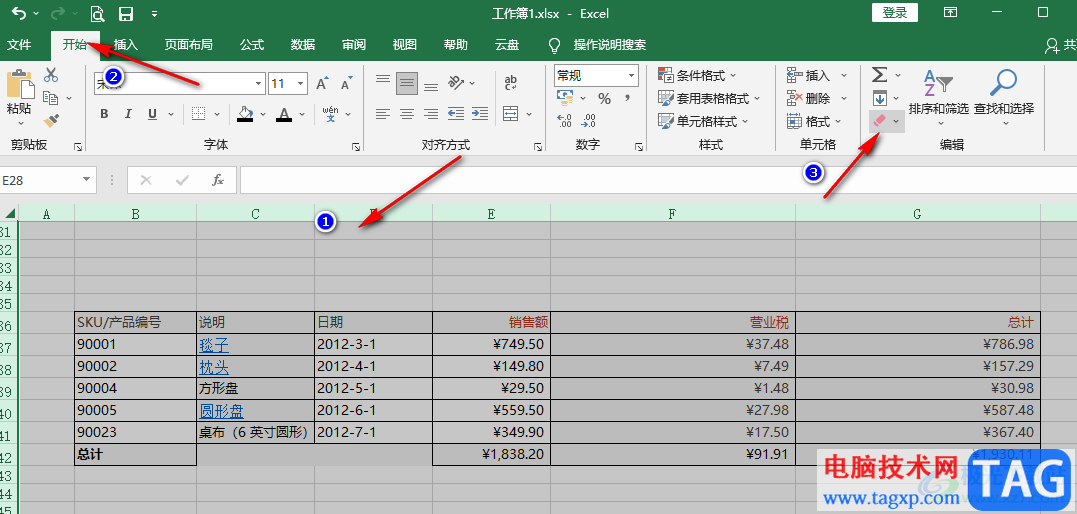Screen dimensions: 1077x514
Task: Click the accounting currency format icon
Action: pyautogui.click(x=565, y=98)
